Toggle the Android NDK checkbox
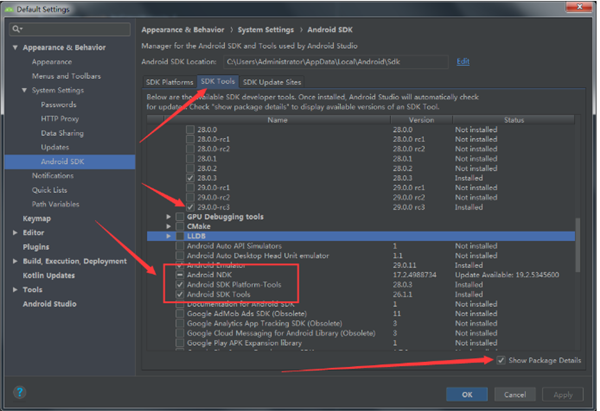The image size is (600, 411). [180, 274]
